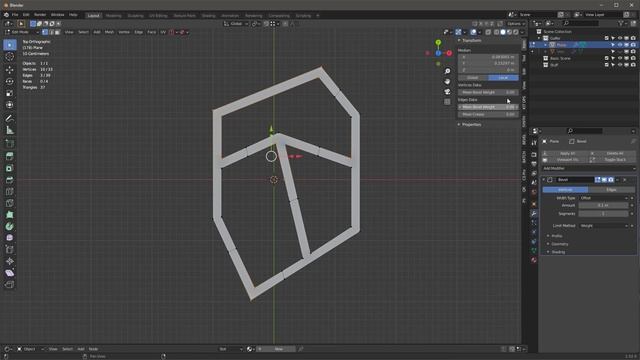Select the Transform tool

click(x=10, y=105)
